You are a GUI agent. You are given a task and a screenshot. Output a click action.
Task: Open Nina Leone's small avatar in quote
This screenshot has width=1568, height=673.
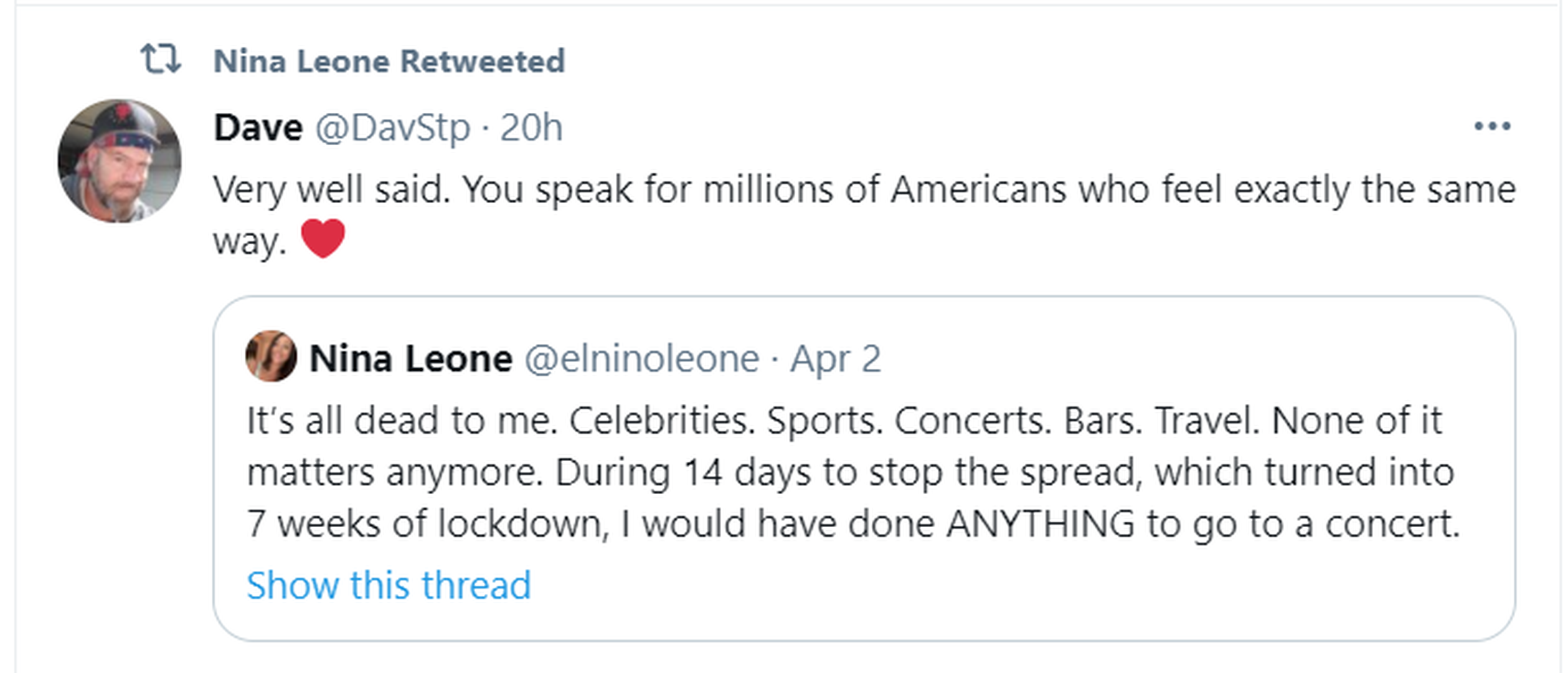pos(271,356)
